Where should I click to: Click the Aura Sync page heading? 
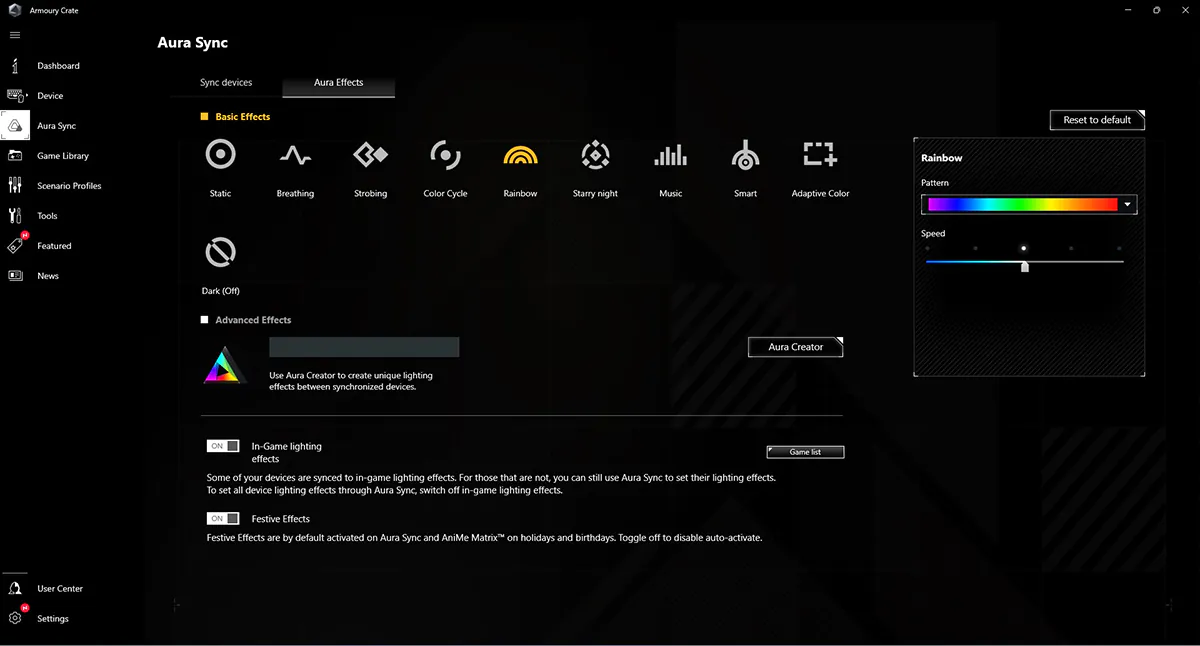193,43
